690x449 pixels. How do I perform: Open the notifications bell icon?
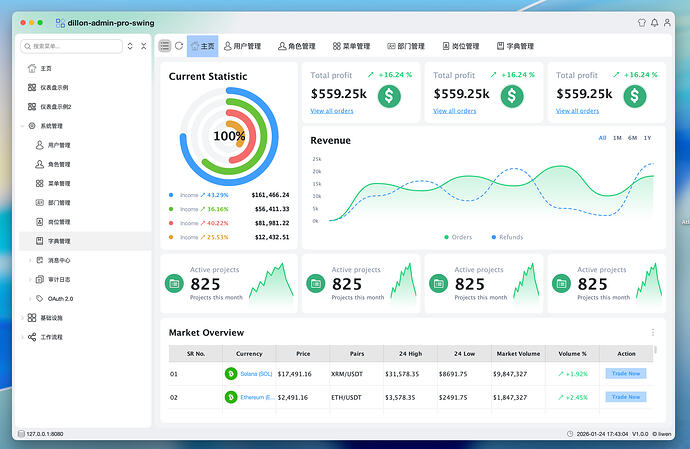click(x=655, y=22)
